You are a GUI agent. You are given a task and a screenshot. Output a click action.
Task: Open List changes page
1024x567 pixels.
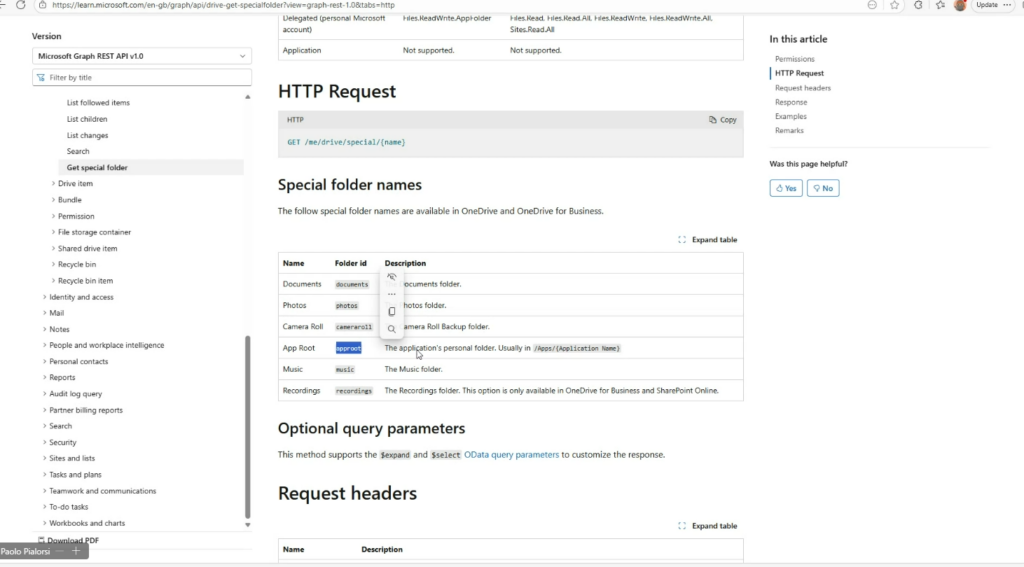point(88,135)
